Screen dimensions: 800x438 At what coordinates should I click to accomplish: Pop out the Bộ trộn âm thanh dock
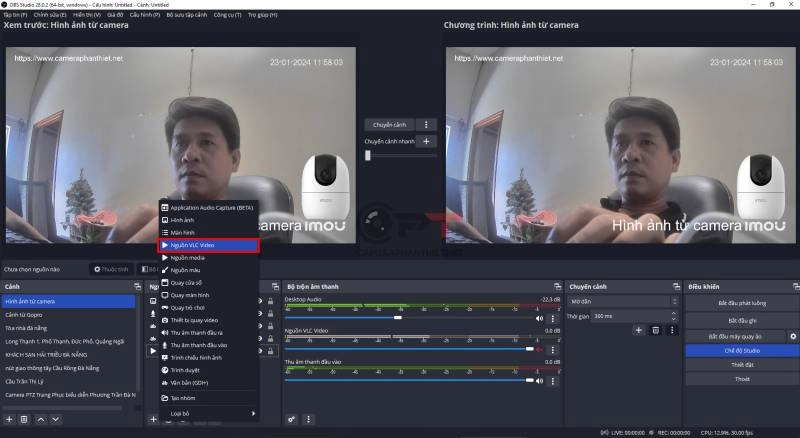click(557, 286)
